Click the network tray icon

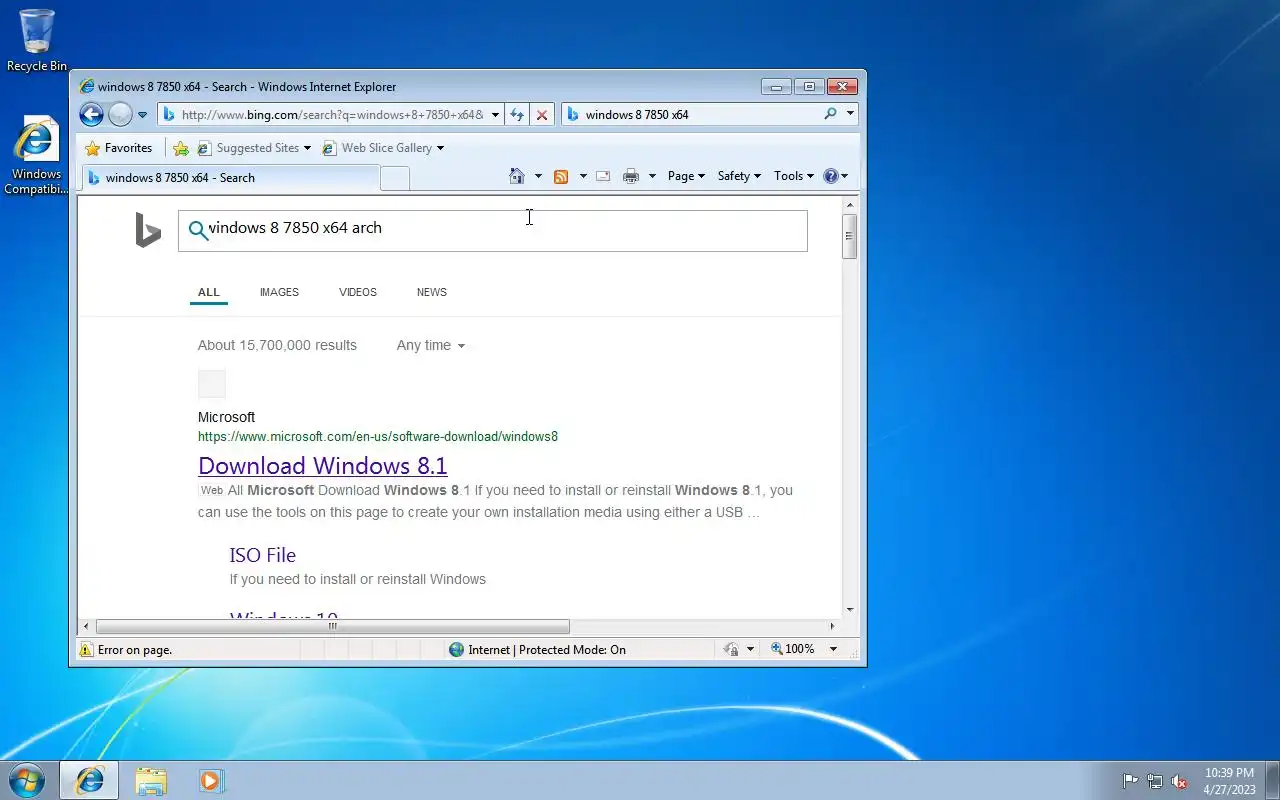1155,781
